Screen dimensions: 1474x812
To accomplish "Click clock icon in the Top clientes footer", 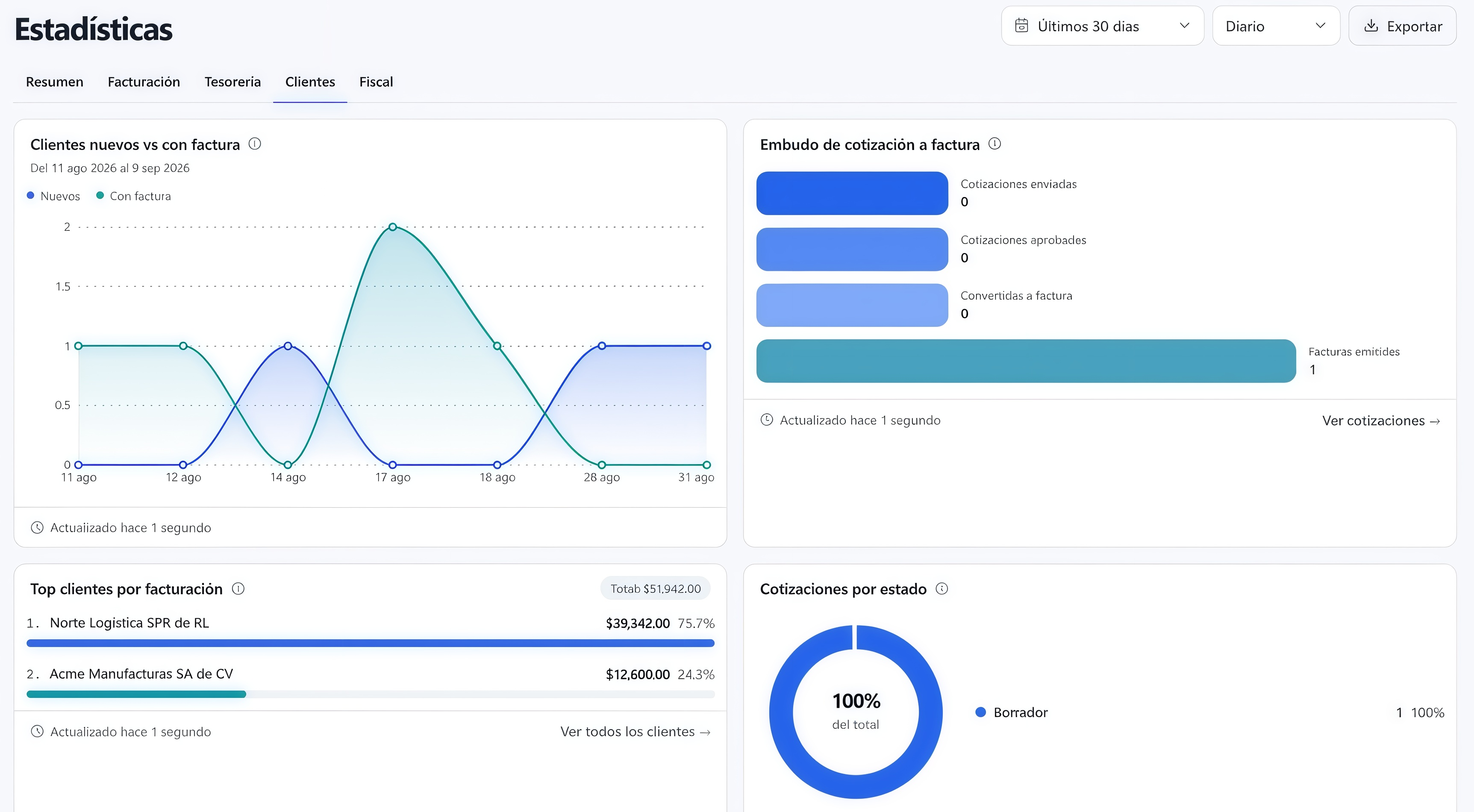I will [x=37, y=731].
